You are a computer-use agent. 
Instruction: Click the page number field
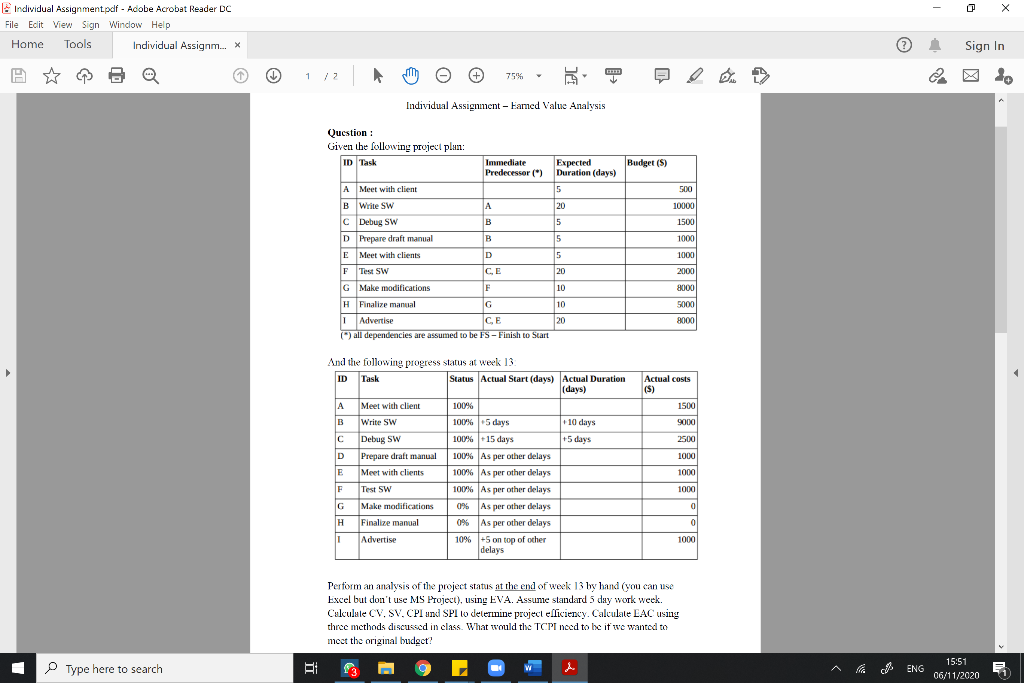pyautogui.click(x=308, y=75)
